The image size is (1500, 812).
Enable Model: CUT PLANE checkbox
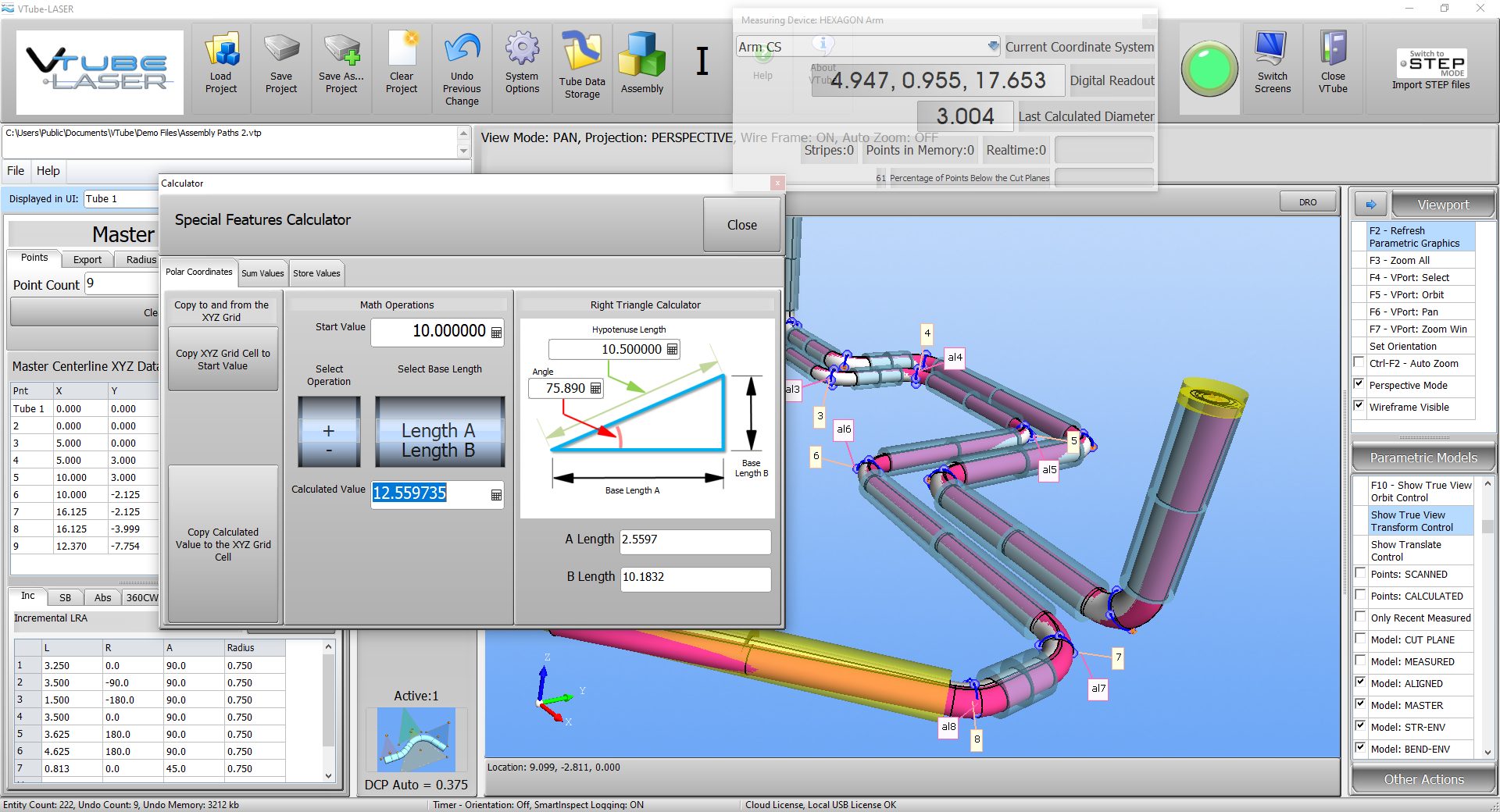[x=1361, y=639]
